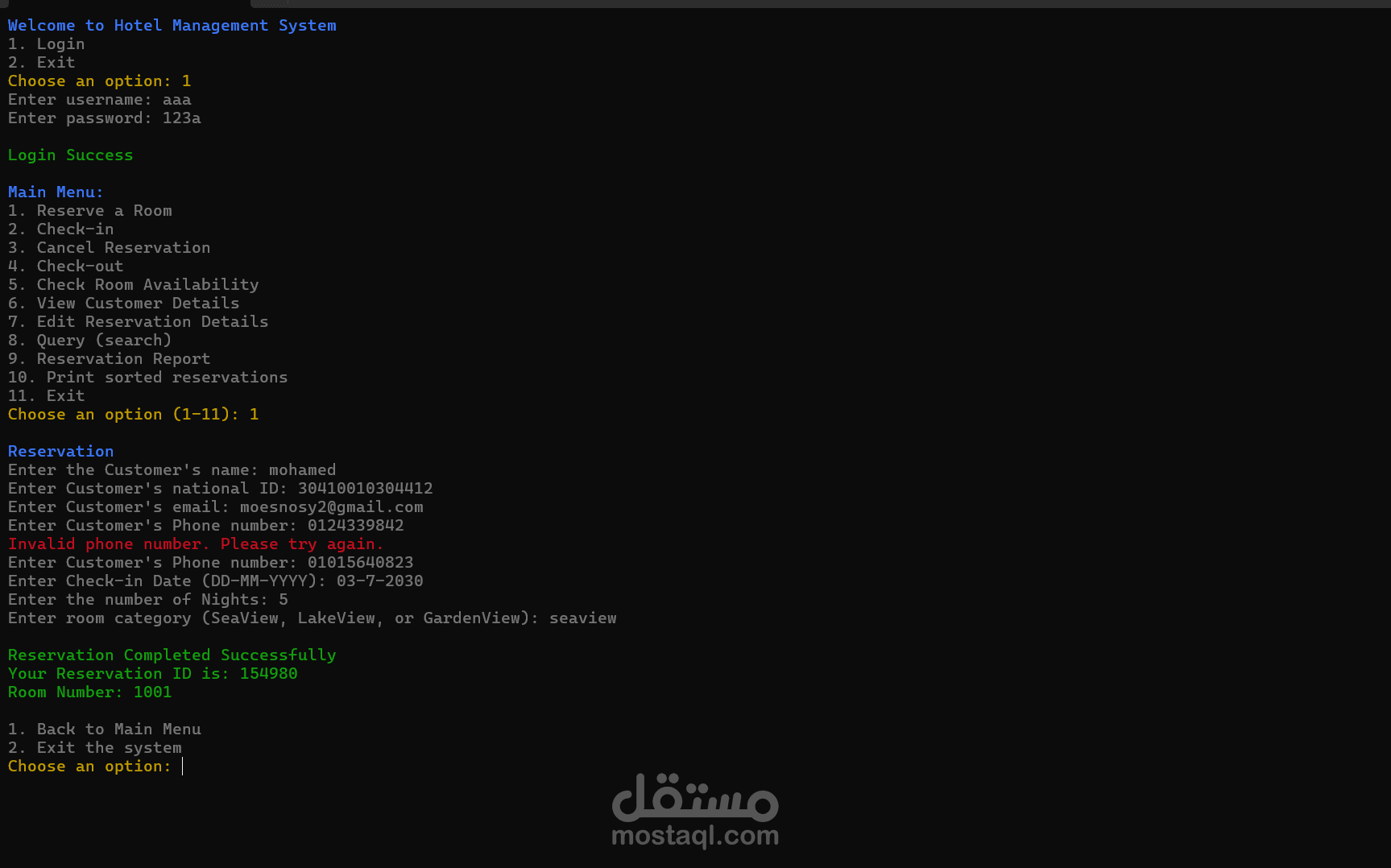Click '5. Check Room Availability' entry
1391x868 pixels.
(x=134, y=285)
